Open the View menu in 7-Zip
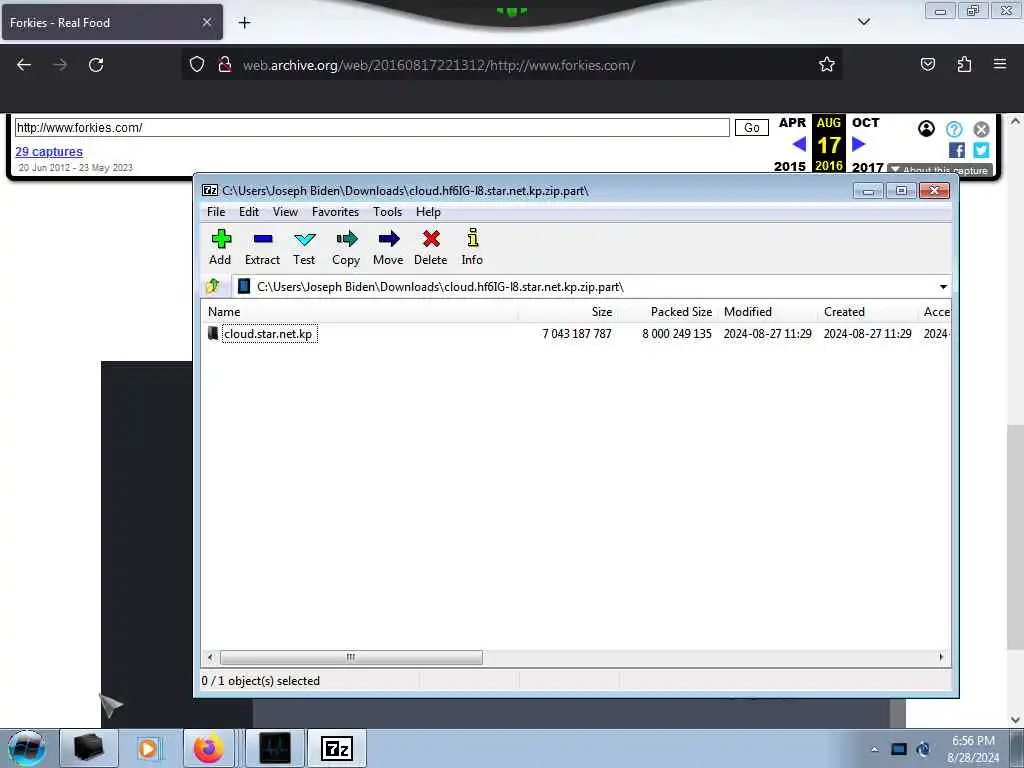Image resolution: width=1024 pixels, height=768 pixels. click(285, 212)
